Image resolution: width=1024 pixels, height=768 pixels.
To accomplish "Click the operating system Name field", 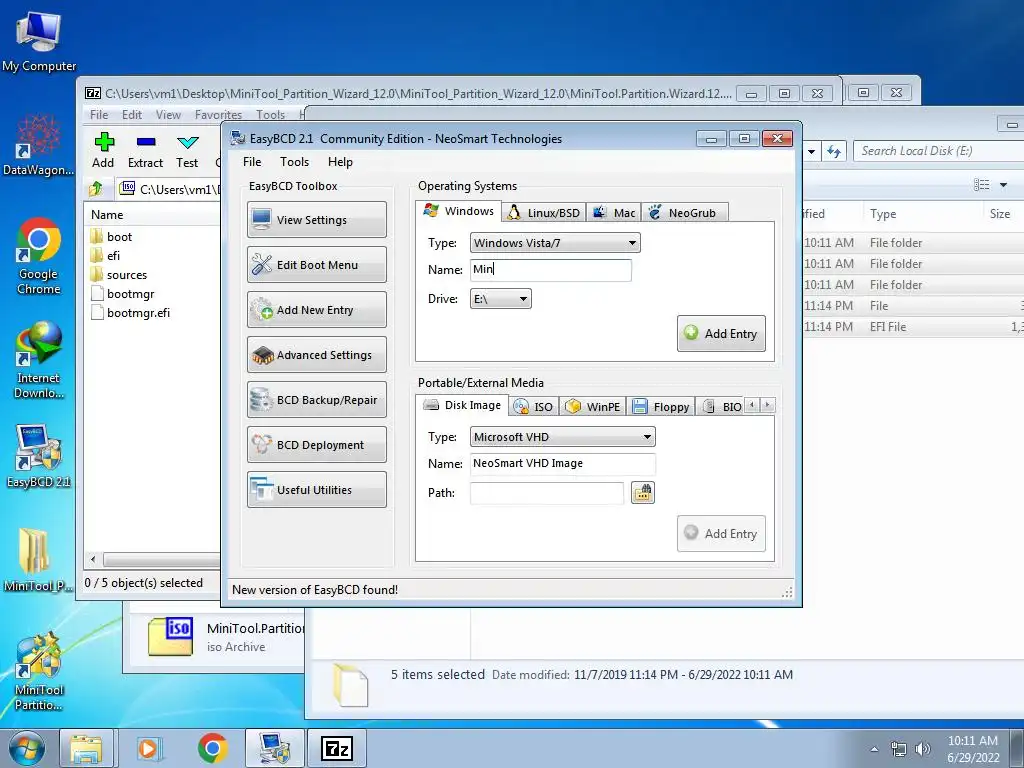I will click(551, 270).
